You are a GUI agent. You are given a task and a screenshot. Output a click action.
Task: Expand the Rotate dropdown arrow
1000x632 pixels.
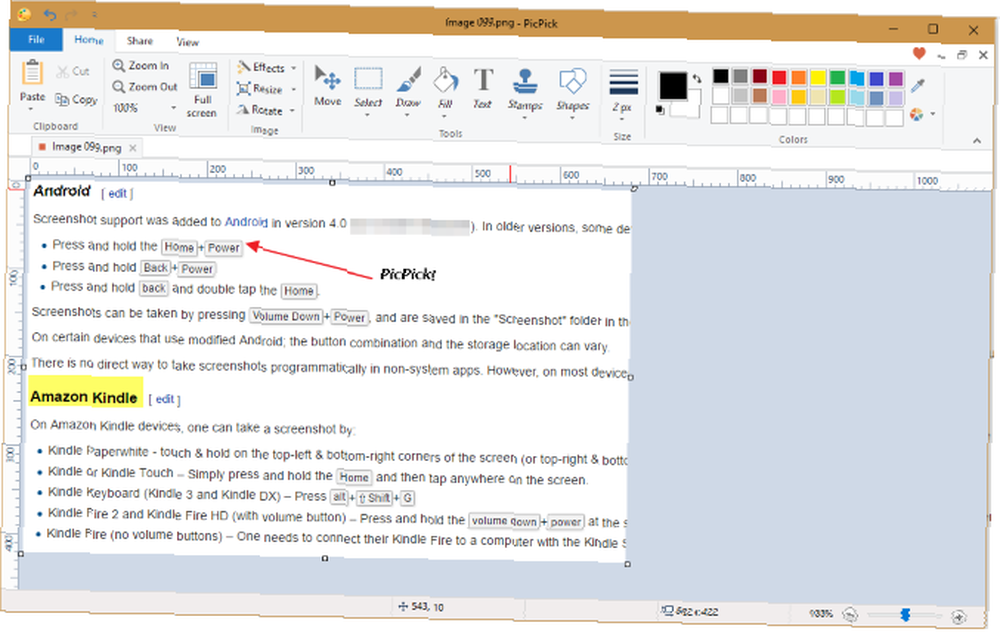pyautogui.click(x=293, y=110)
